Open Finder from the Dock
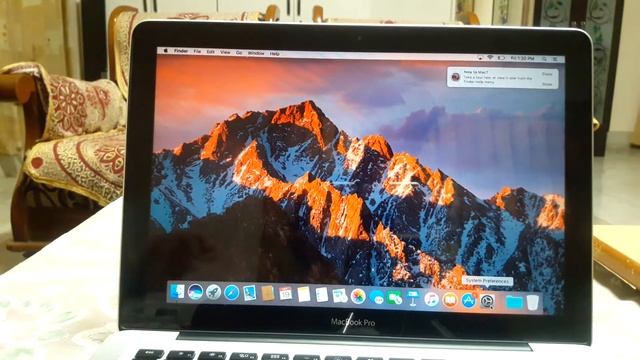Image resolution: width=640 pixels, height=360 pixels. coord(178,291)
